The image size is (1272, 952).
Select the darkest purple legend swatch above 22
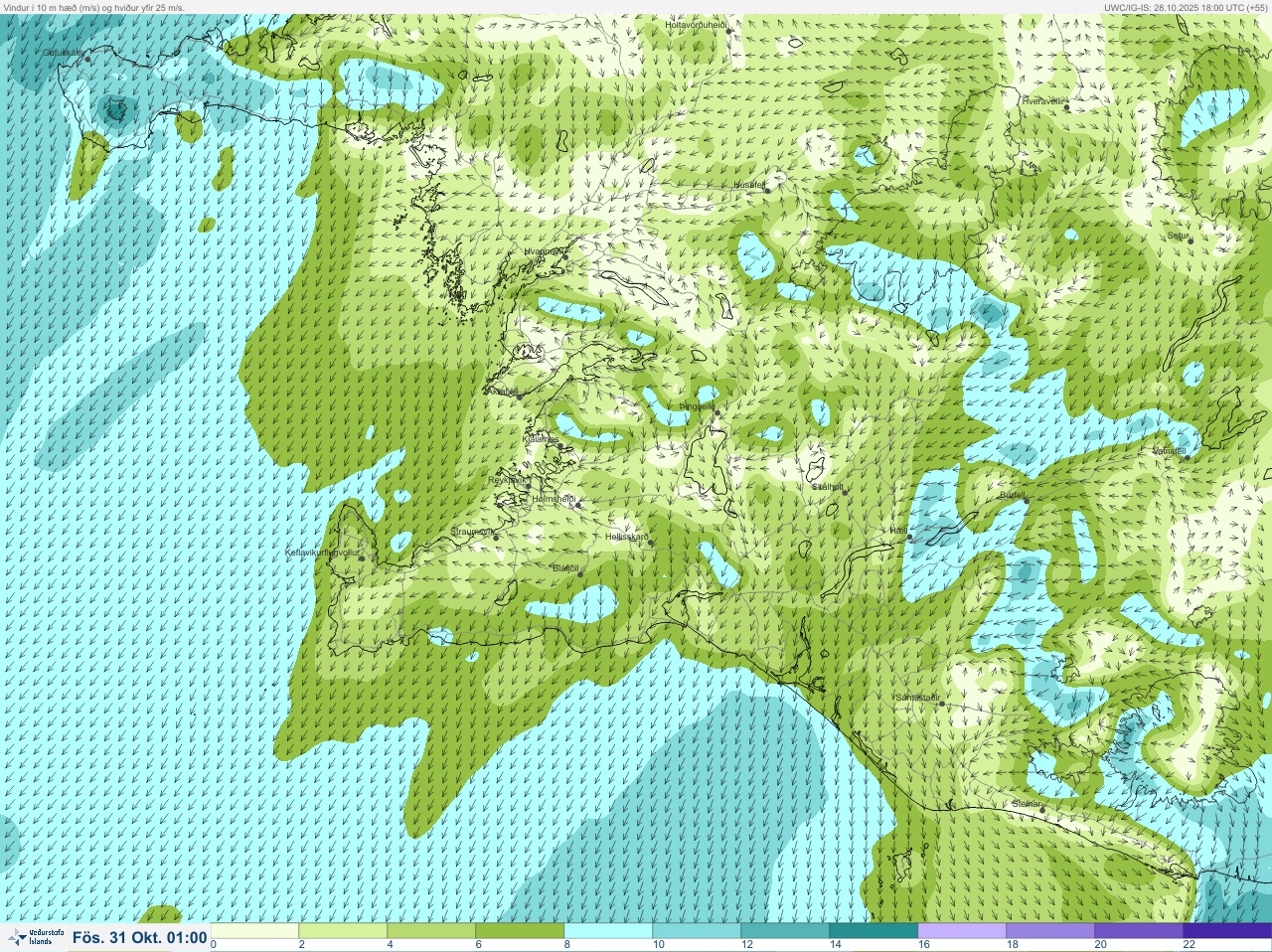(x=1227, y=931)
